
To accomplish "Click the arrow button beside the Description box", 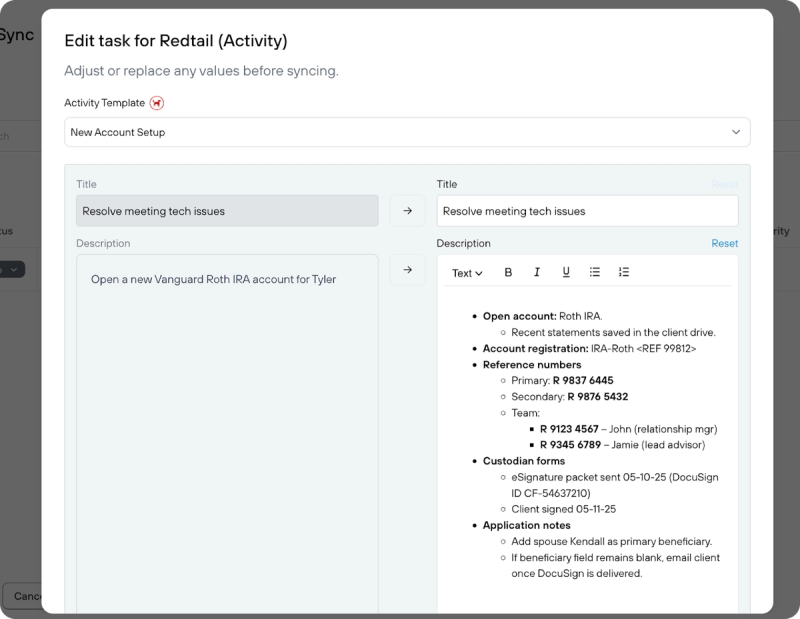I will coord(407,269).
